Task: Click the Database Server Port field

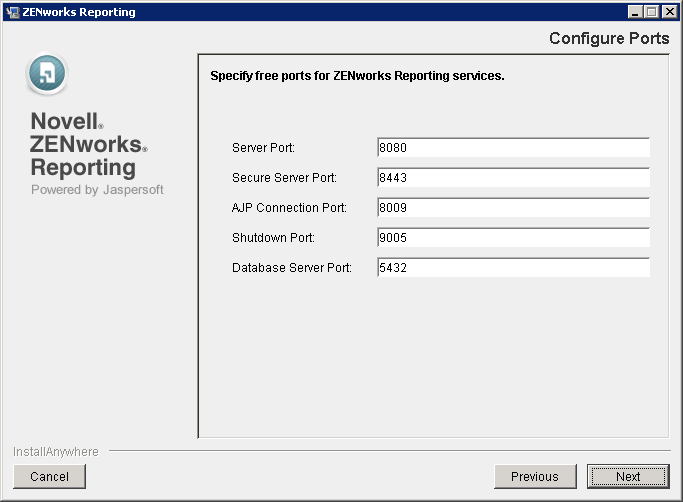Action: 513,268
